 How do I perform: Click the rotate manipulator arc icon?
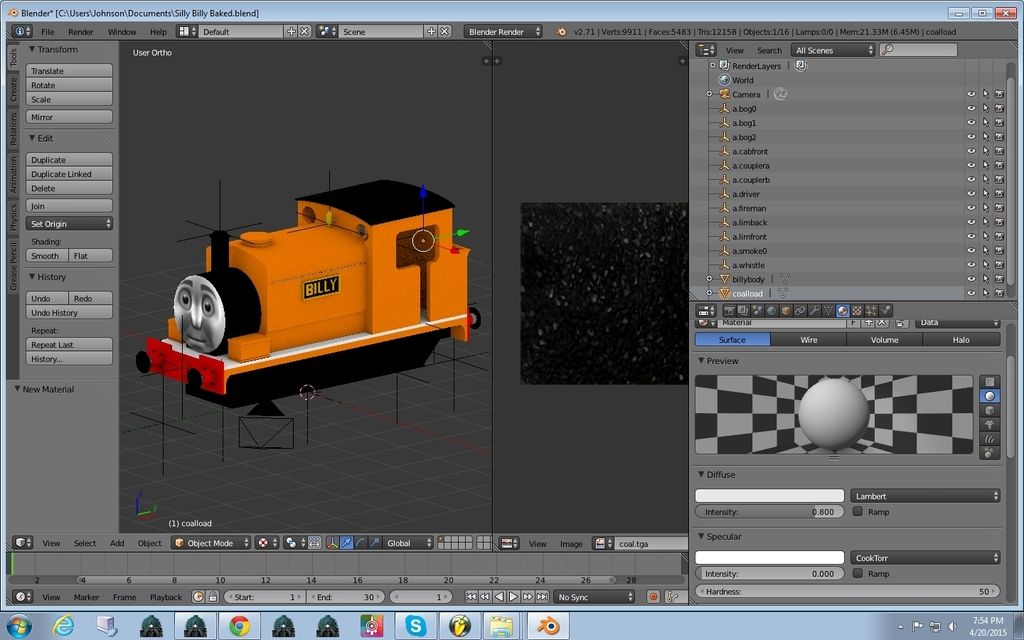click(360, 543)
